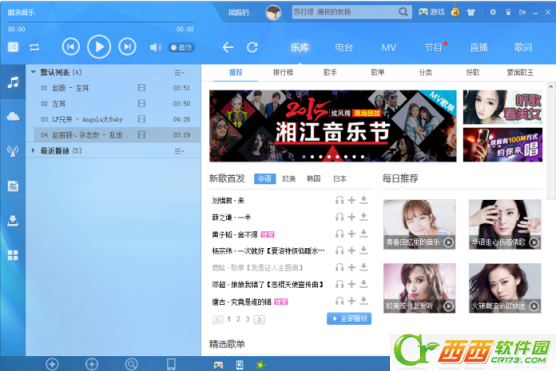Open the 分类 categories sub-tab
Viewport: 556px width, 371px height.
[425, 73]
